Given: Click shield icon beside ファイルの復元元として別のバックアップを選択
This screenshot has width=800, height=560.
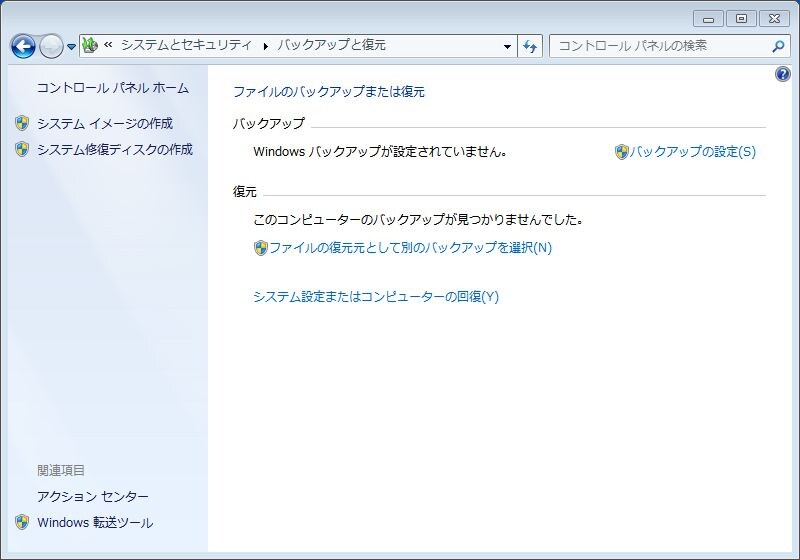Looking at the screenshot, I should 261,248.
